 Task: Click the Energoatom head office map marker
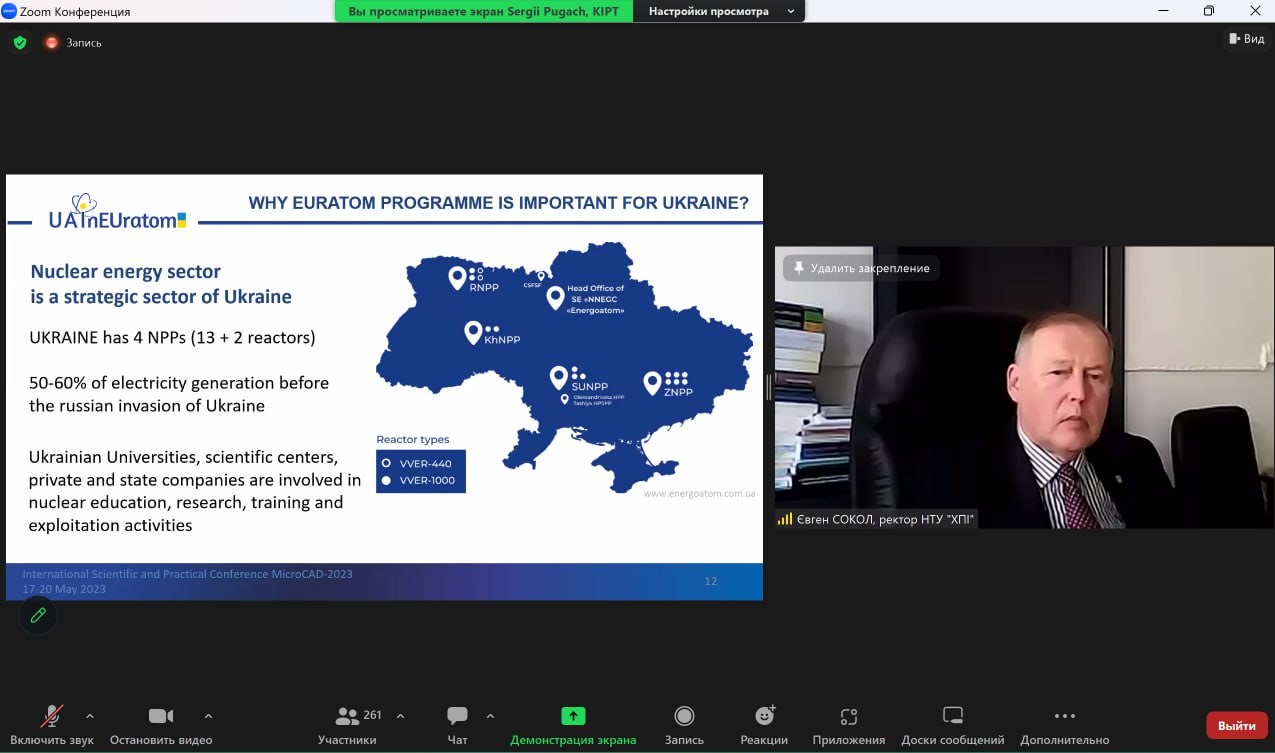click(555, 297)
